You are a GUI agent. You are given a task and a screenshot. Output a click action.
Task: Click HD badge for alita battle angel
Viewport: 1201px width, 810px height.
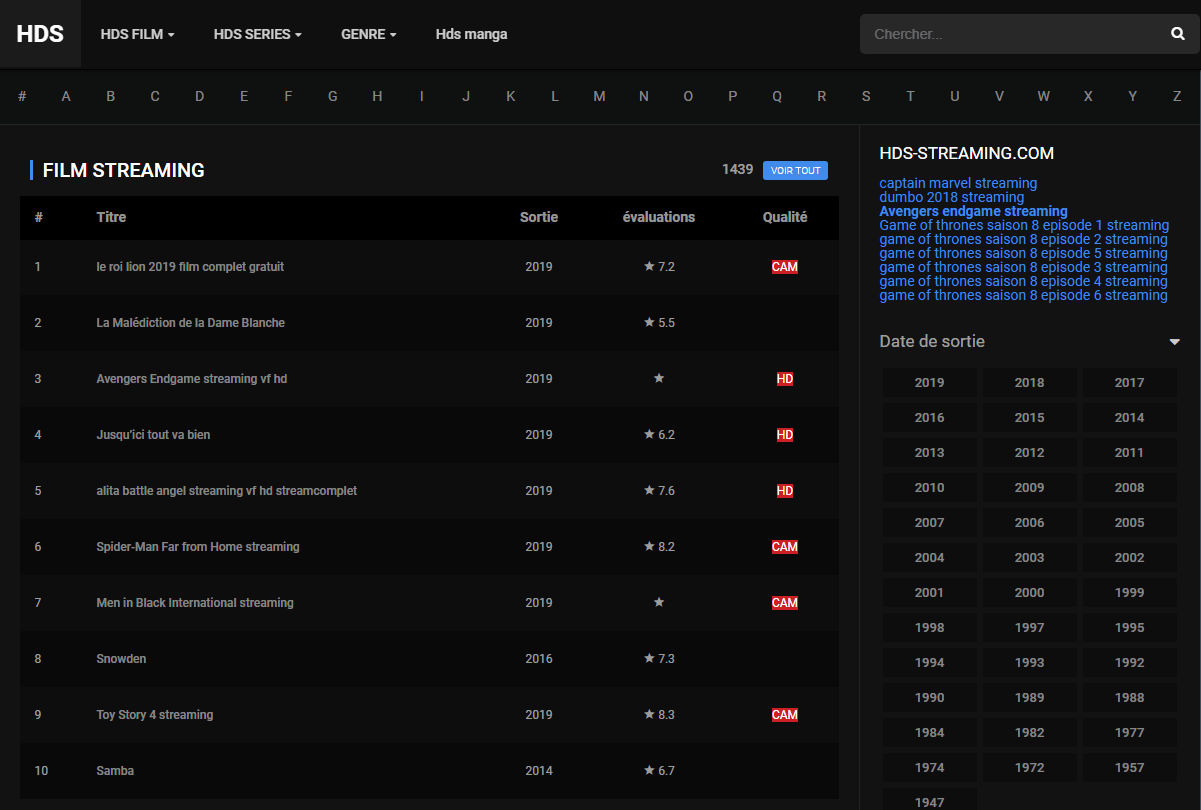tap(785, 491)
